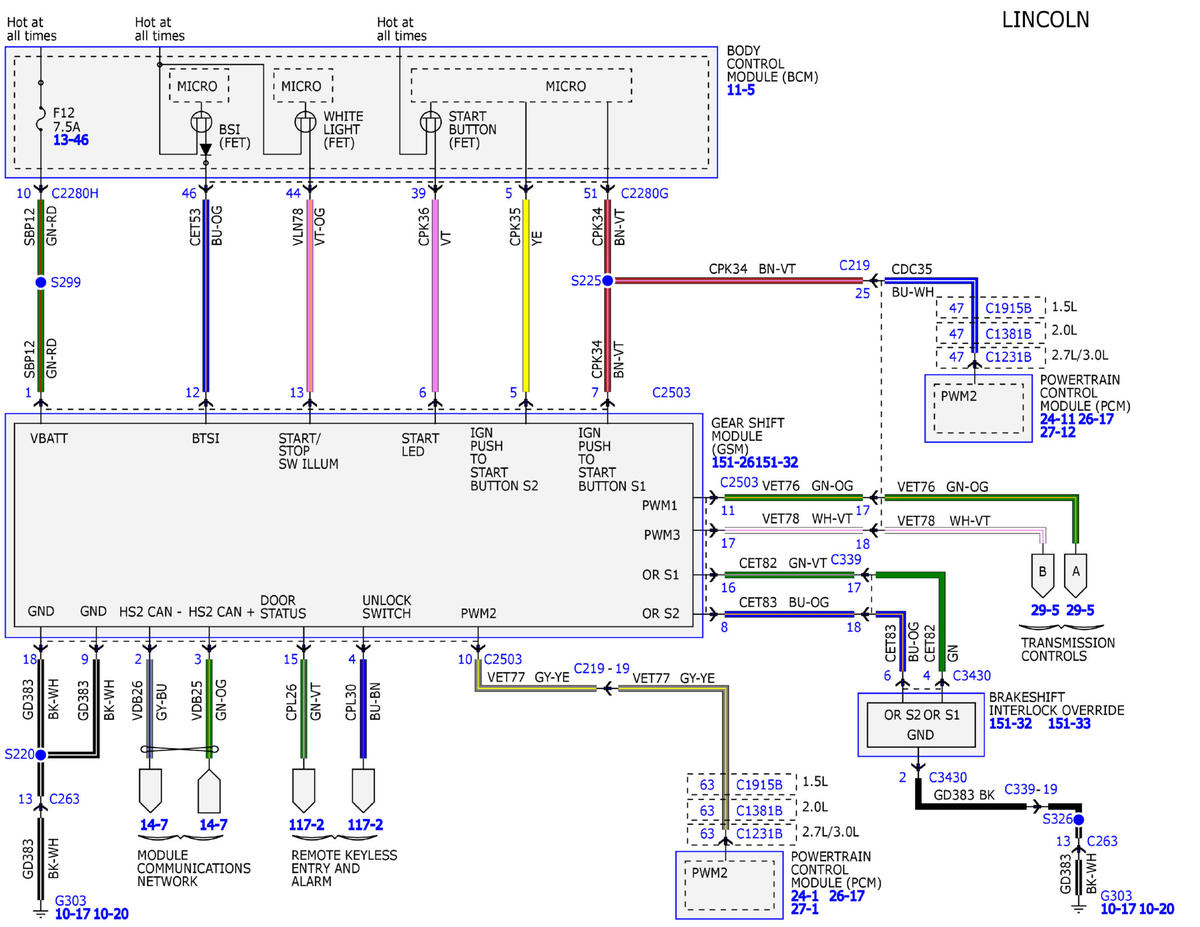
Task: Click the LINCOLN title text
Action: tap(1045, 19)
